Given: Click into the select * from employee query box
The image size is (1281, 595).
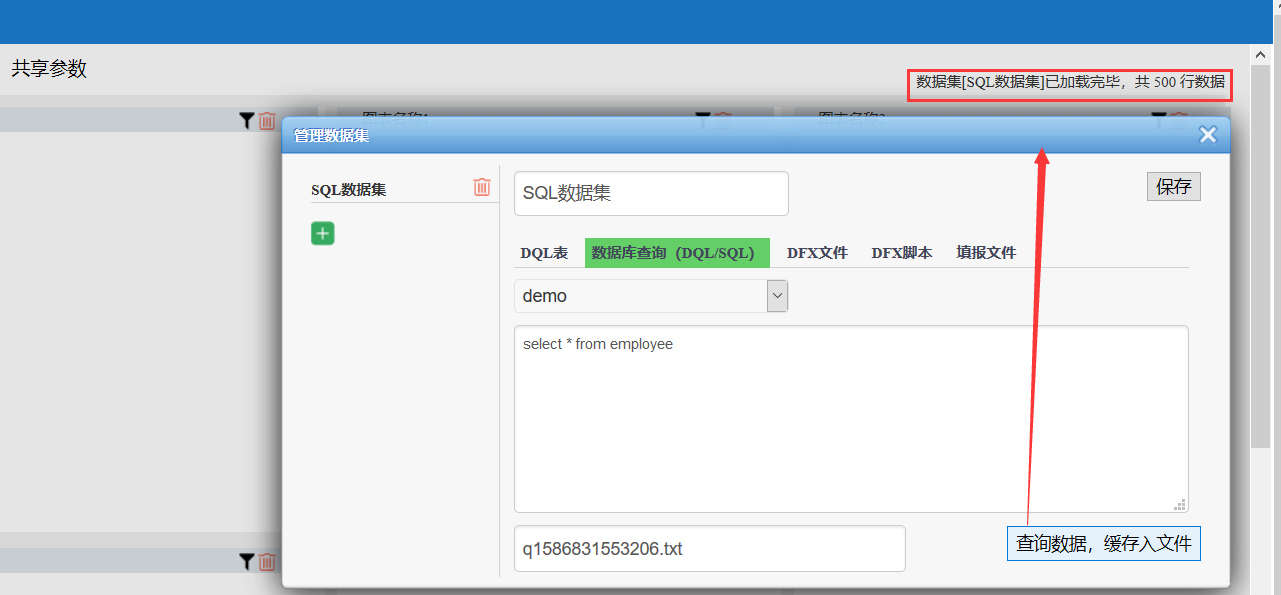Looking at the screenshot, I should (850, 418).
